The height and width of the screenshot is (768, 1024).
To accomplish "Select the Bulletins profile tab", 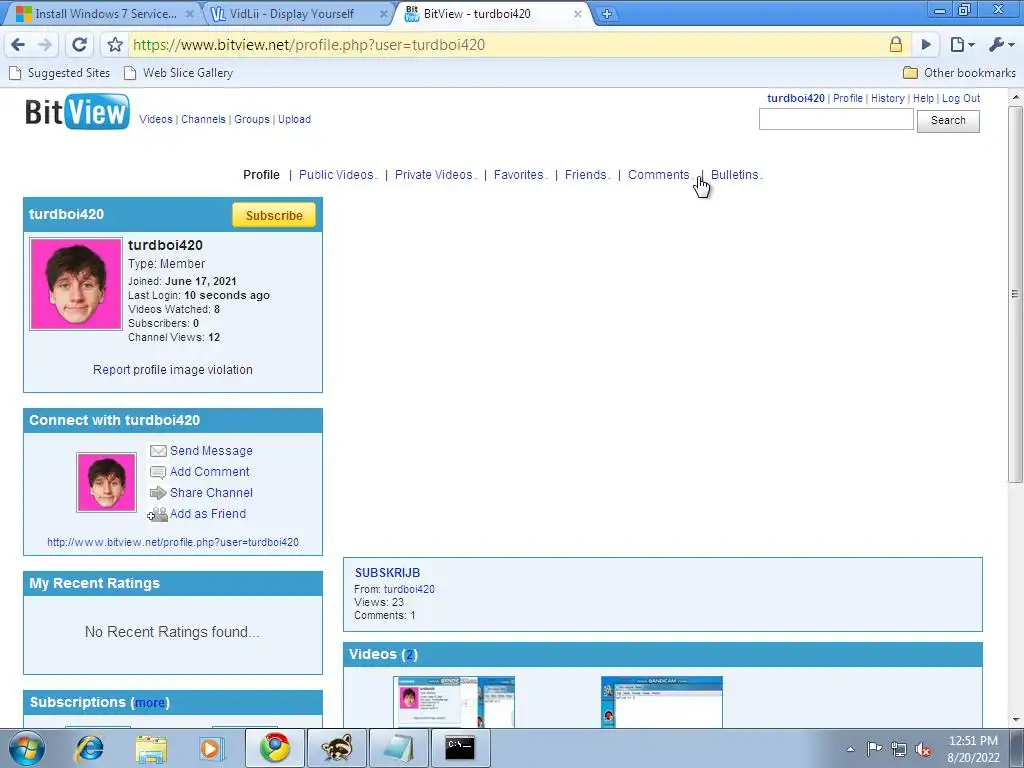I will pyautogui.click(x=735, y=175).
